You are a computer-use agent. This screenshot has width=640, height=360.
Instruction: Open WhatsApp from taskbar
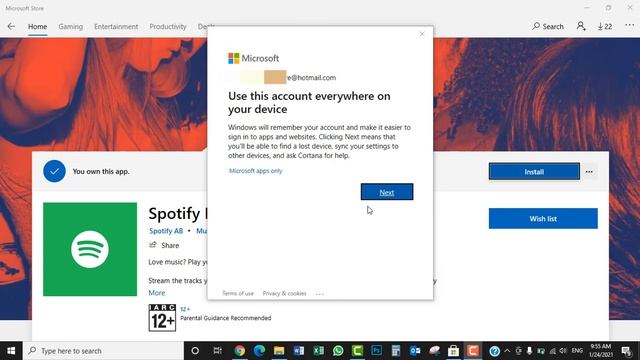click(x=338, y=351)
